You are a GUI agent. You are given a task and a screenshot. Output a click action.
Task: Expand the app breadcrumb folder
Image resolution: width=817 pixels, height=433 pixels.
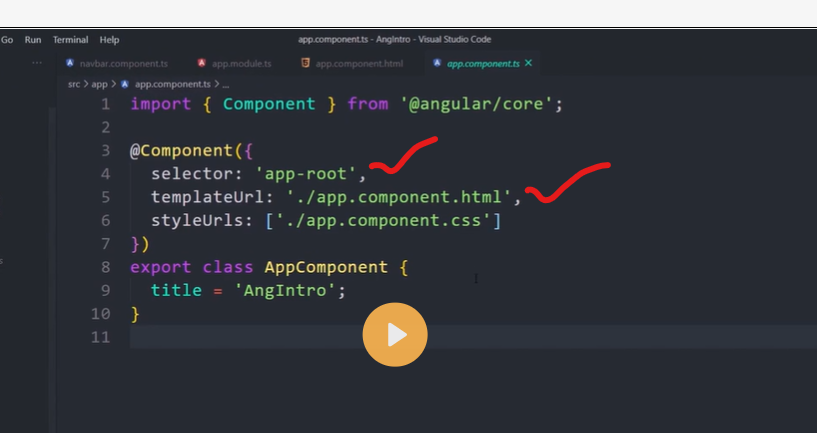(99, 85)
